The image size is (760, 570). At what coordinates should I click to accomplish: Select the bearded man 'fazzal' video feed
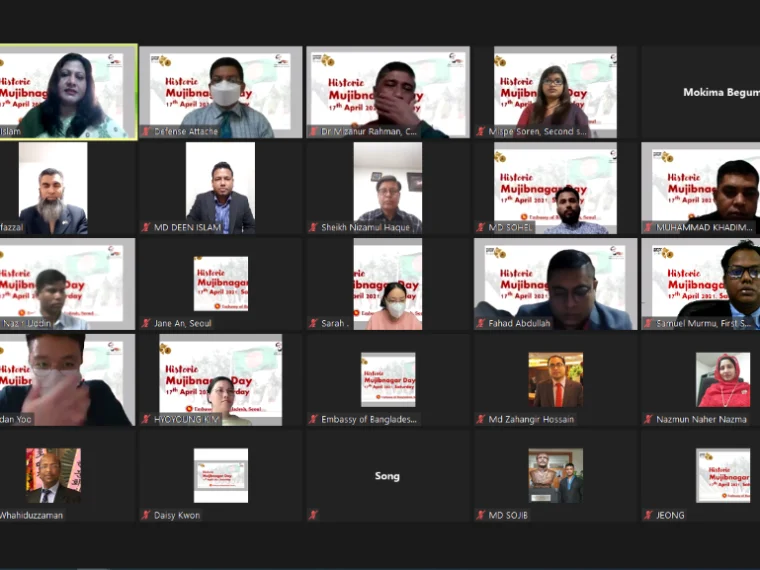[53, 188]
